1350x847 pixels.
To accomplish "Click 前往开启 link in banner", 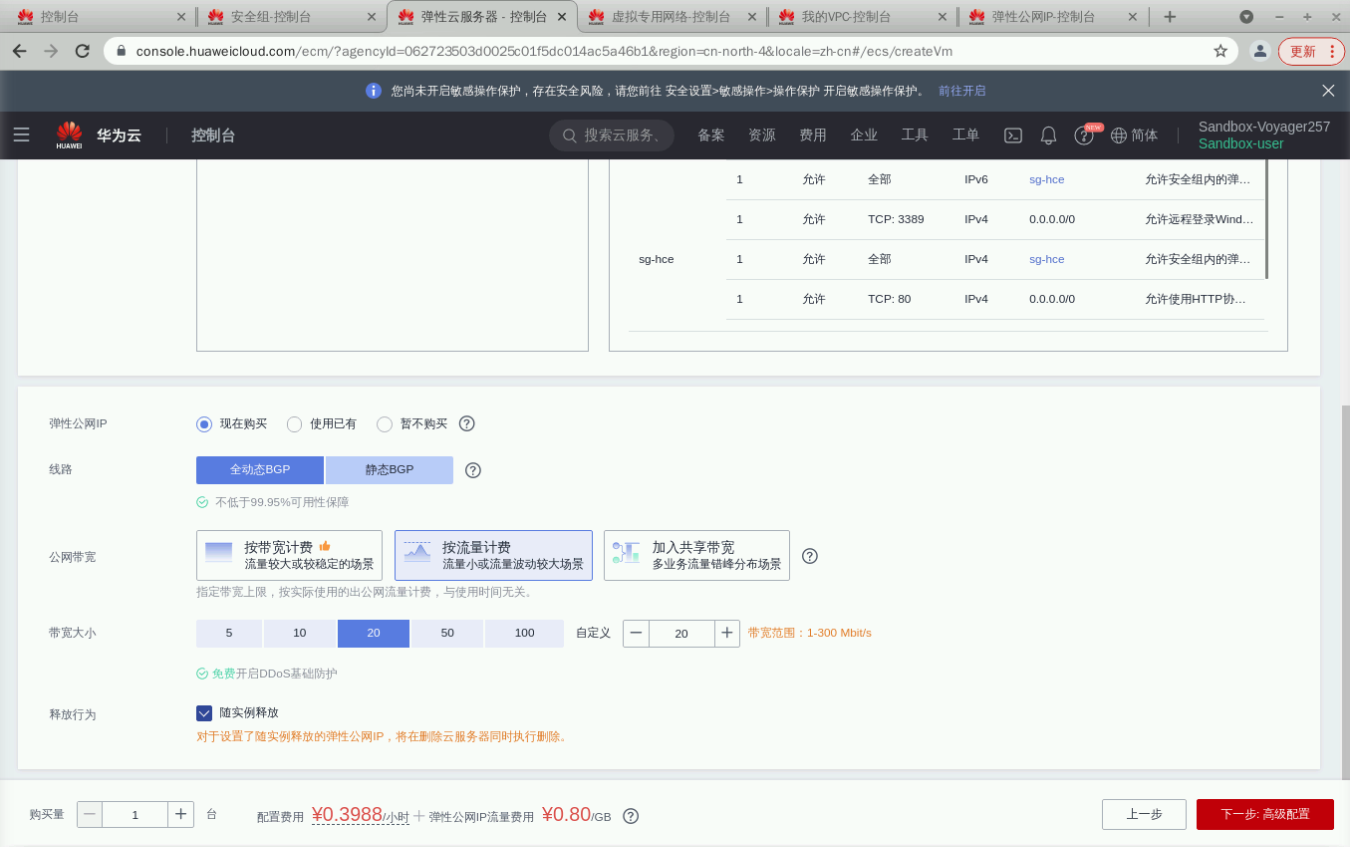I will tap(962, 91).
